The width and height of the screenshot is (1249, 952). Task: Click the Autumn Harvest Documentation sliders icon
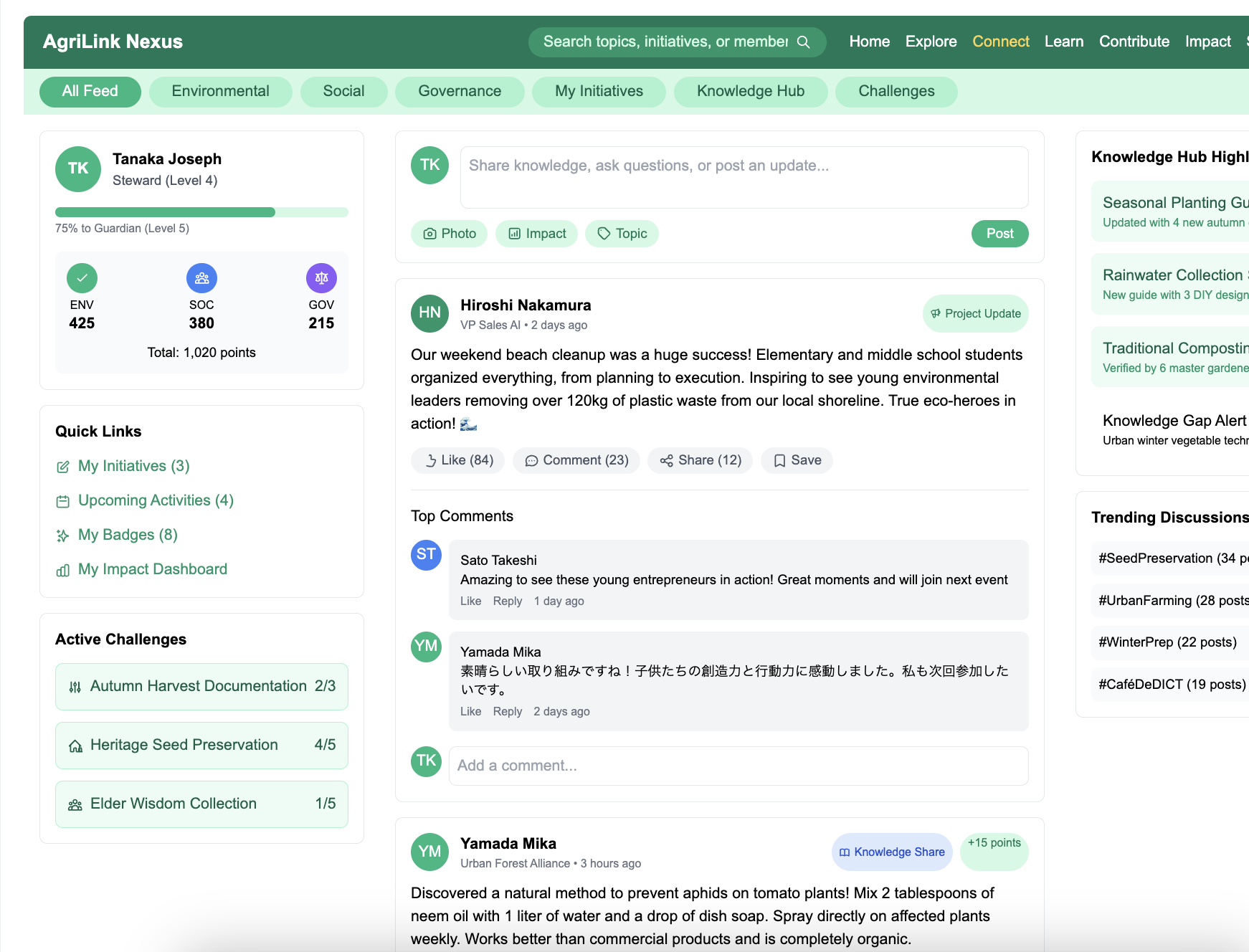click(75, 687)
